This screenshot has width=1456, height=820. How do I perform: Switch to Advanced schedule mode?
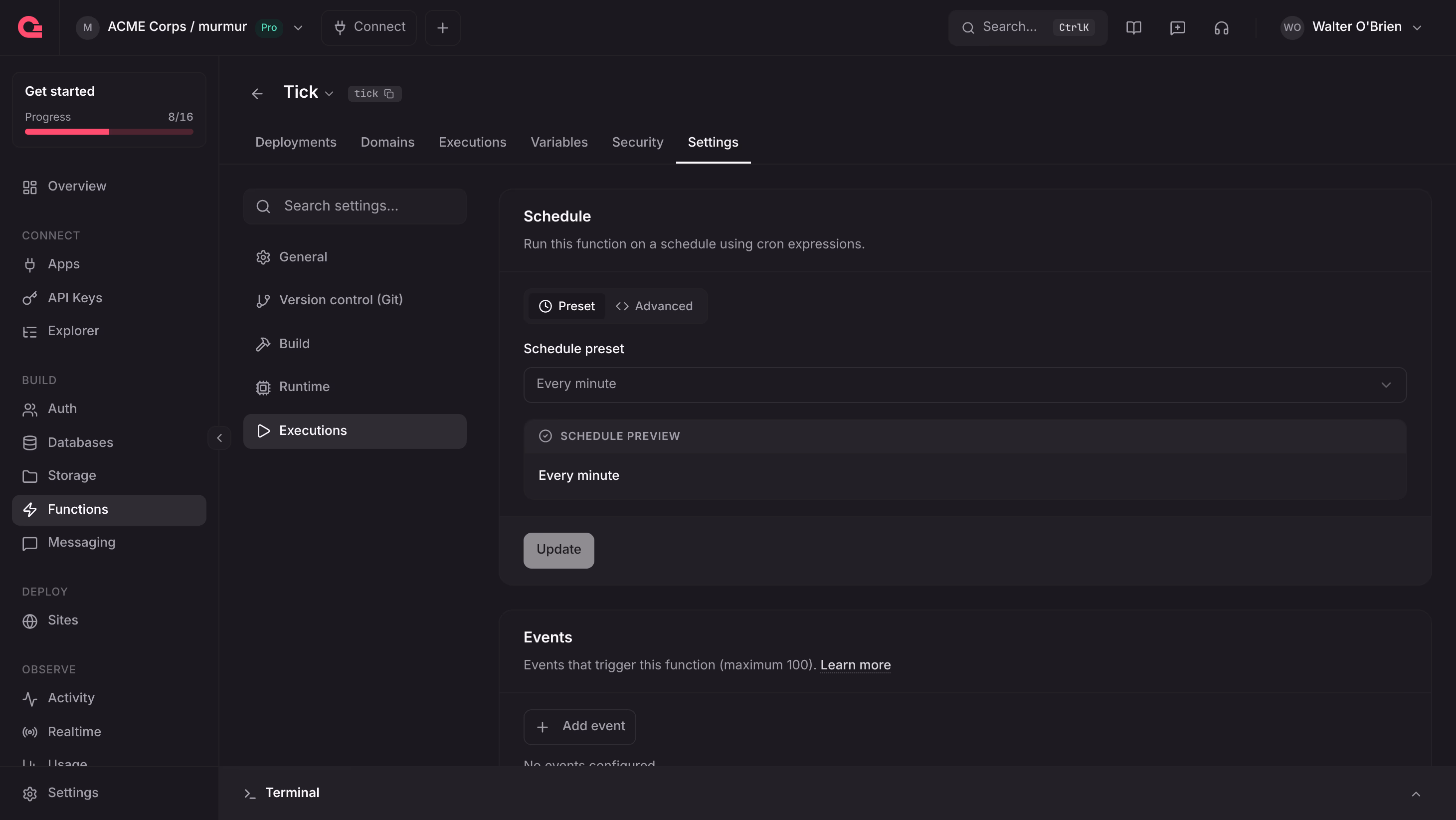(x=654, y=306)
